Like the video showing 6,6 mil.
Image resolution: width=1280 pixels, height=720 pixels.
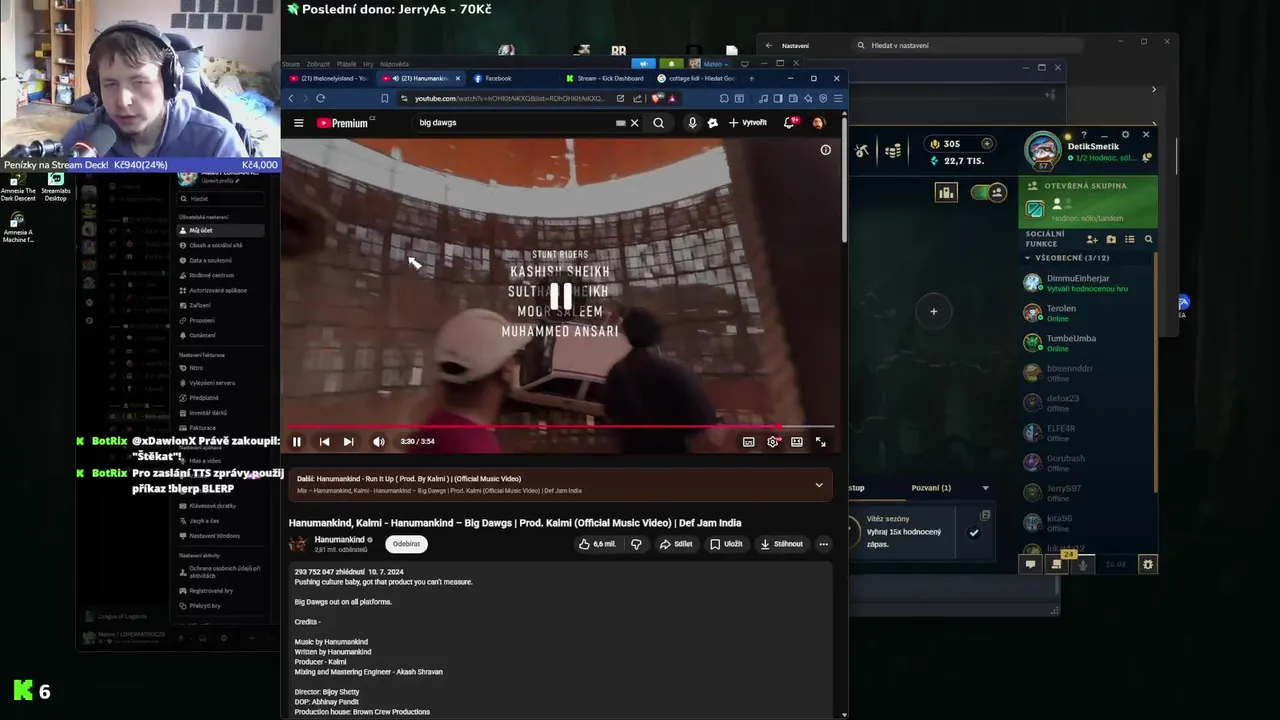click(597, 544)
